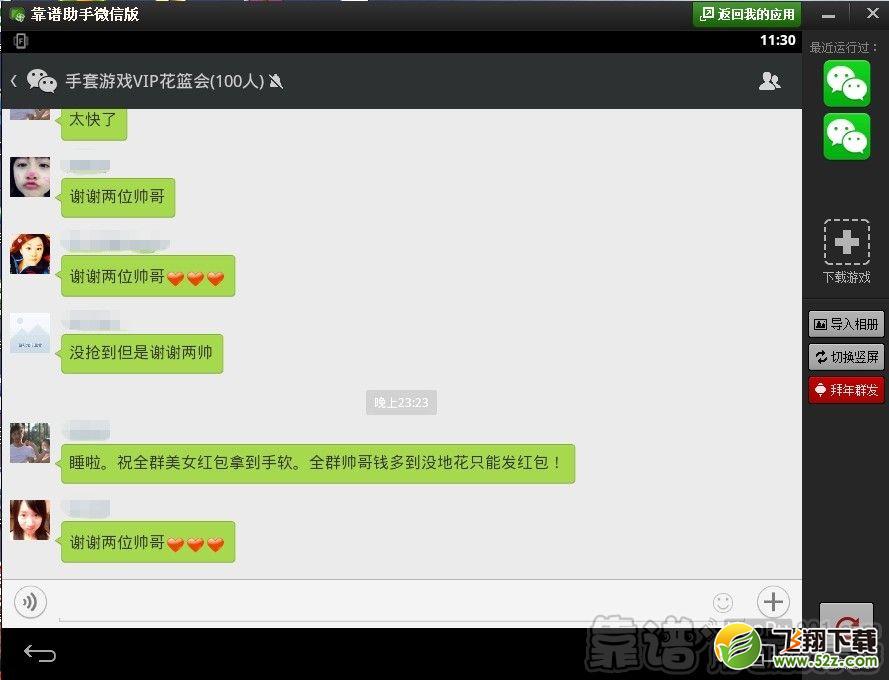Click 返回我的应用 button
This screenshot has width=889, height=680.
[x=747, y=14]
